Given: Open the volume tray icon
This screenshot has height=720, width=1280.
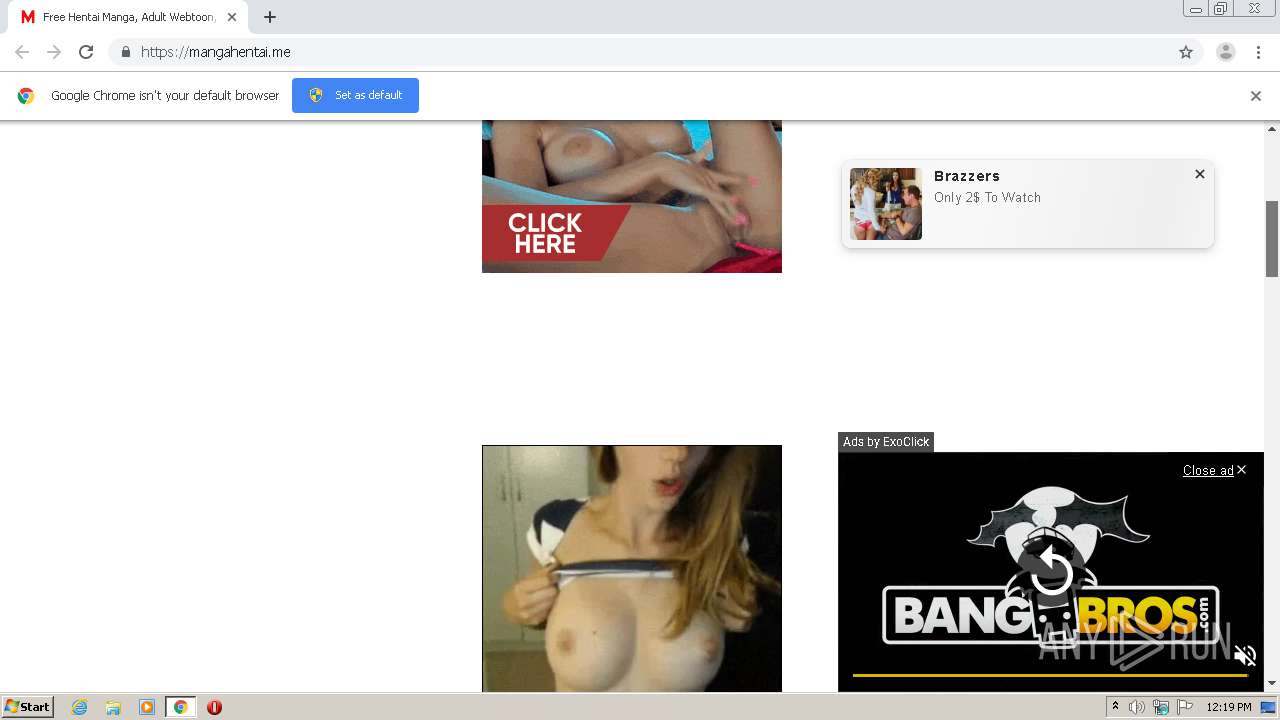Looking at the screenshot, I should (x=1137, y=707).
